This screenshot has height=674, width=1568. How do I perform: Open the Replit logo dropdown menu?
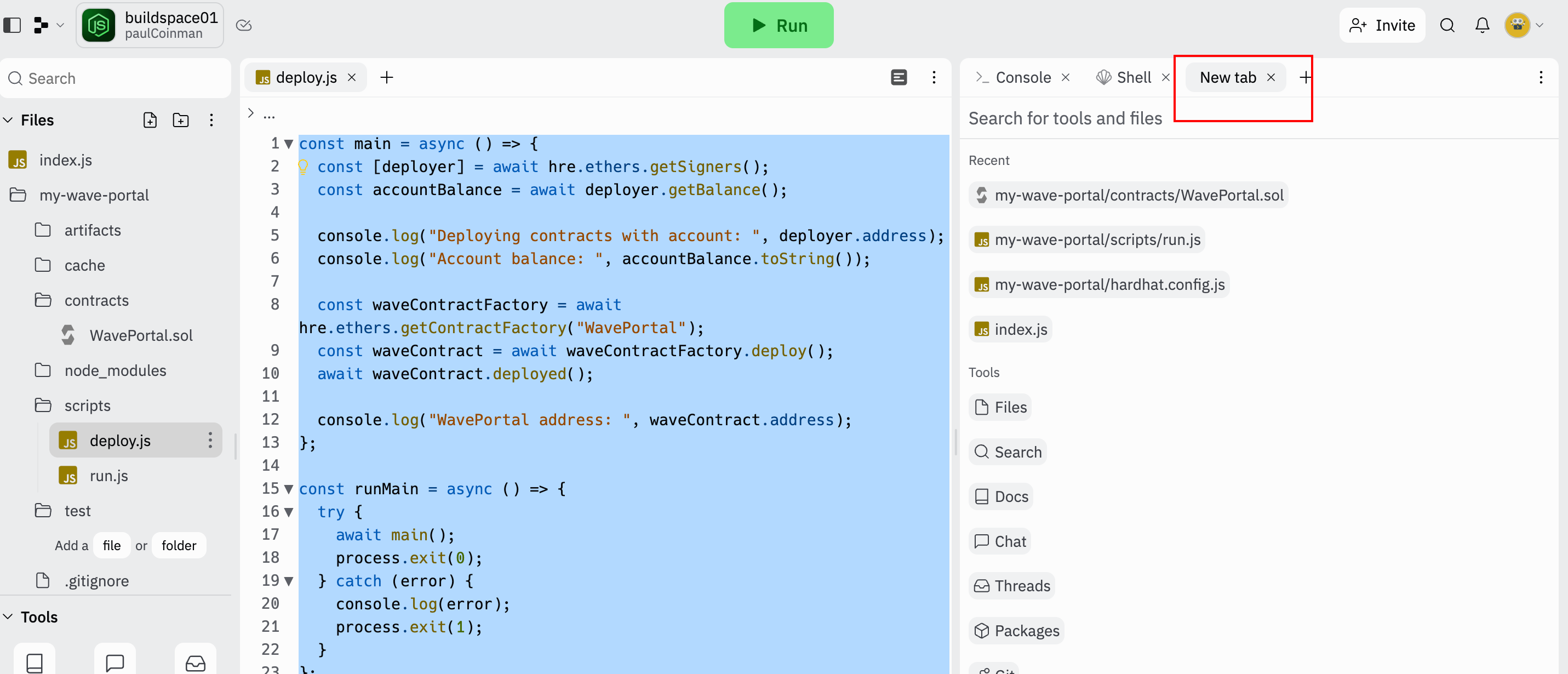point(49,25)
